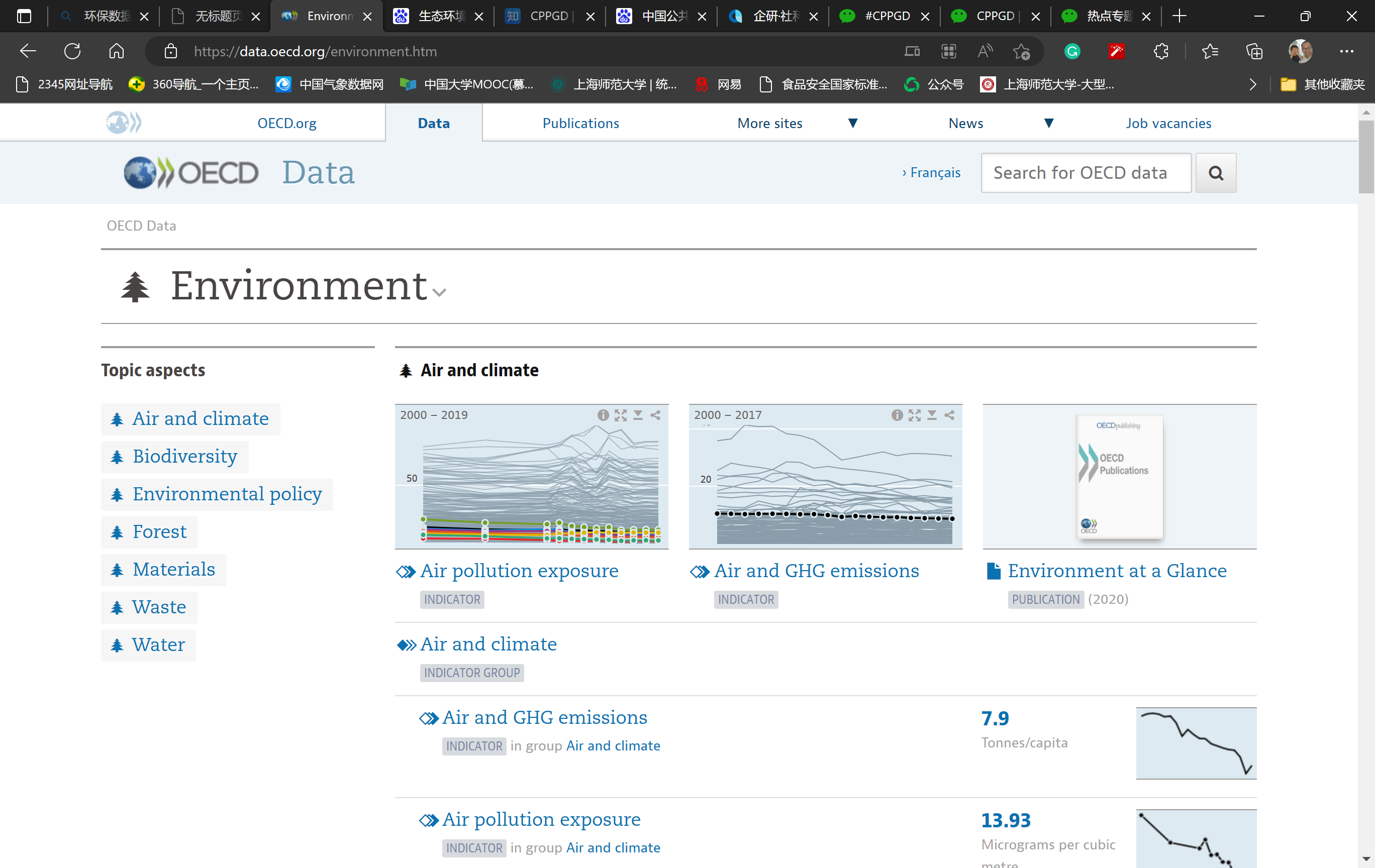The width and height of the screenshot is (1375, 868).
Task: Click the Grammarly extension icon
Action: coord(1072,51)
